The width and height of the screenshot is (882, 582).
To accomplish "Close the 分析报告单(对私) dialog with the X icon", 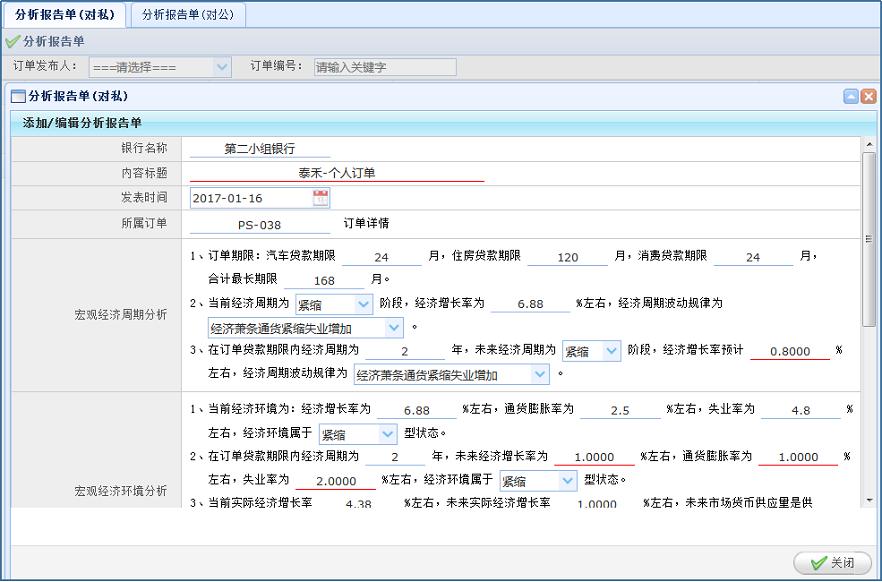I will point(868,97).
